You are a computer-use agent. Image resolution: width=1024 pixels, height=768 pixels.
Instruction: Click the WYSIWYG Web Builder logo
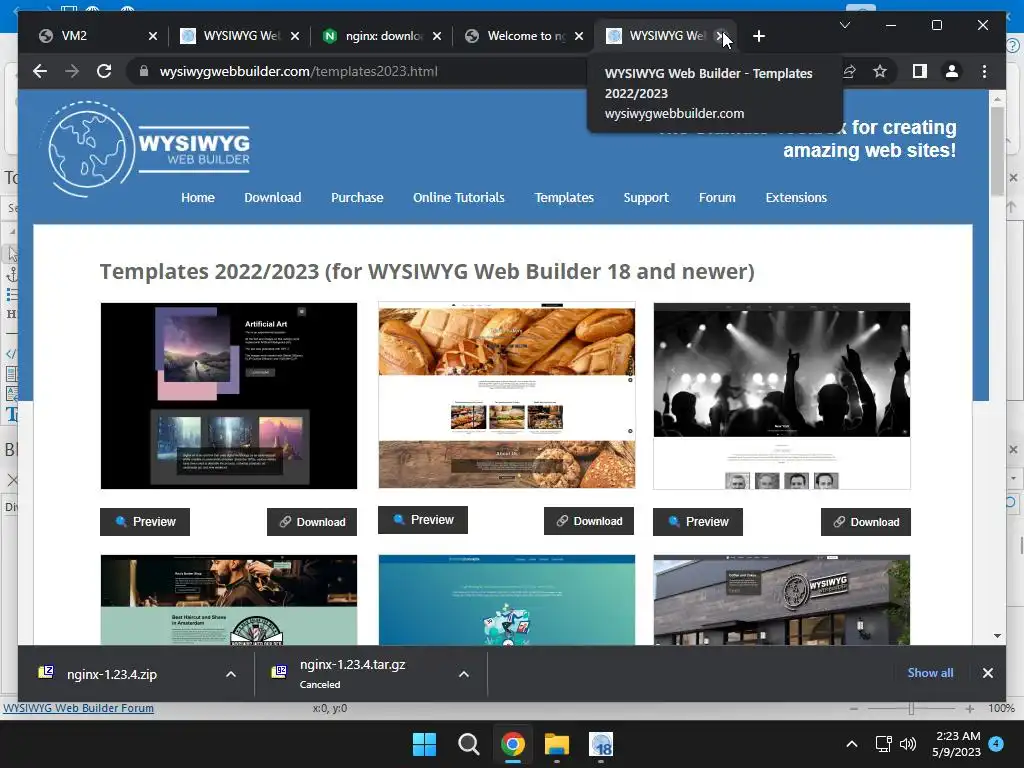[148, 148]
